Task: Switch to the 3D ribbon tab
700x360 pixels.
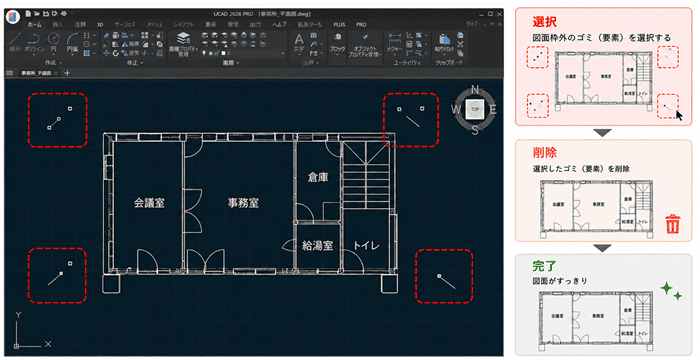Action: point(100,25)
